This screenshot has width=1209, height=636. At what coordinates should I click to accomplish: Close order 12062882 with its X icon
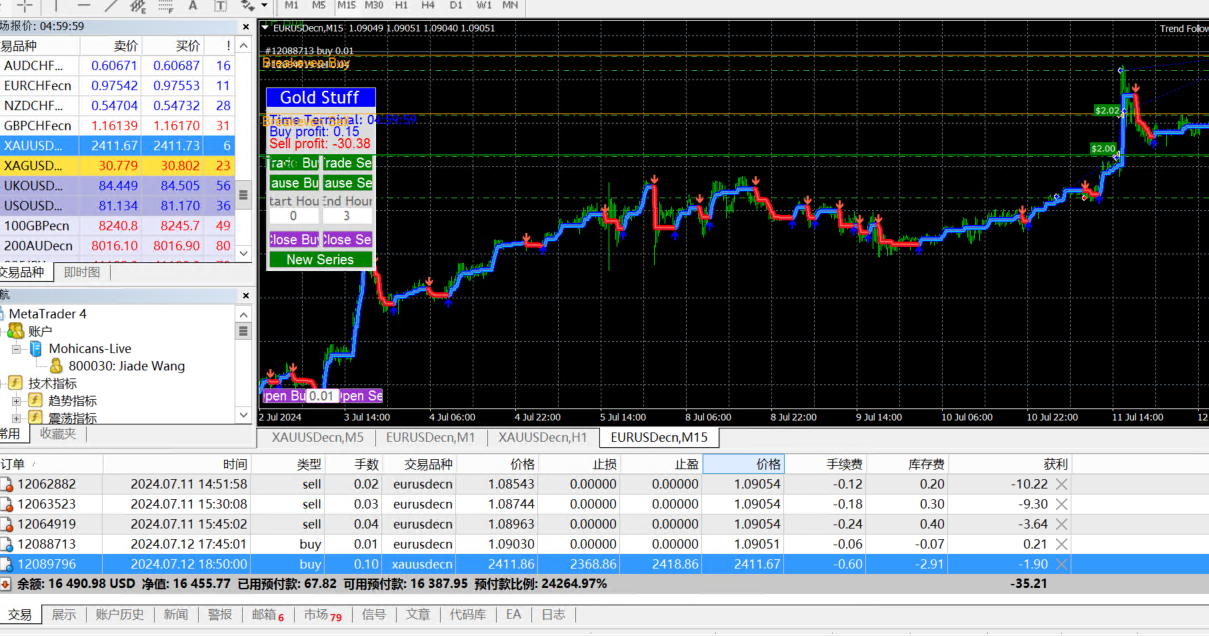1062,484
